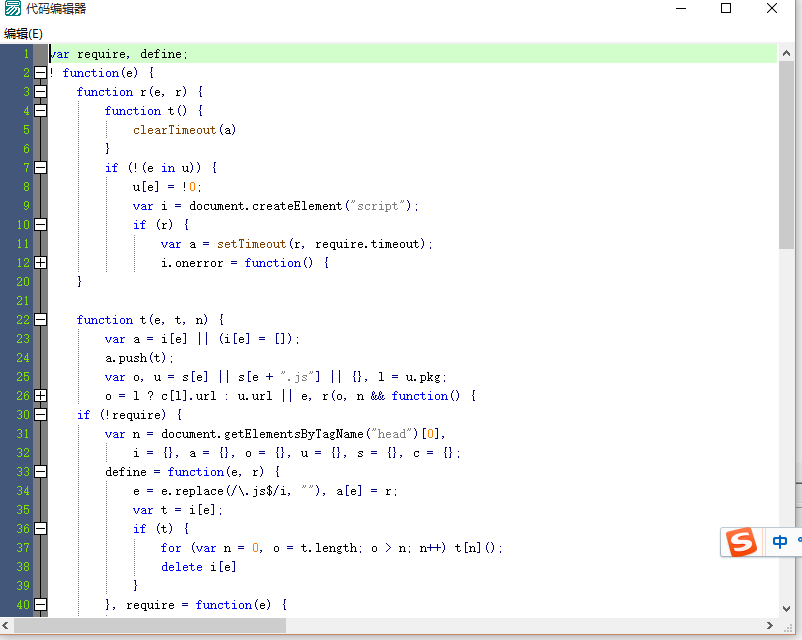The height and width of the screenshot is (640, 802).
Task: Collapse the if(!require) block at line 30
Action: coord(39,414)
